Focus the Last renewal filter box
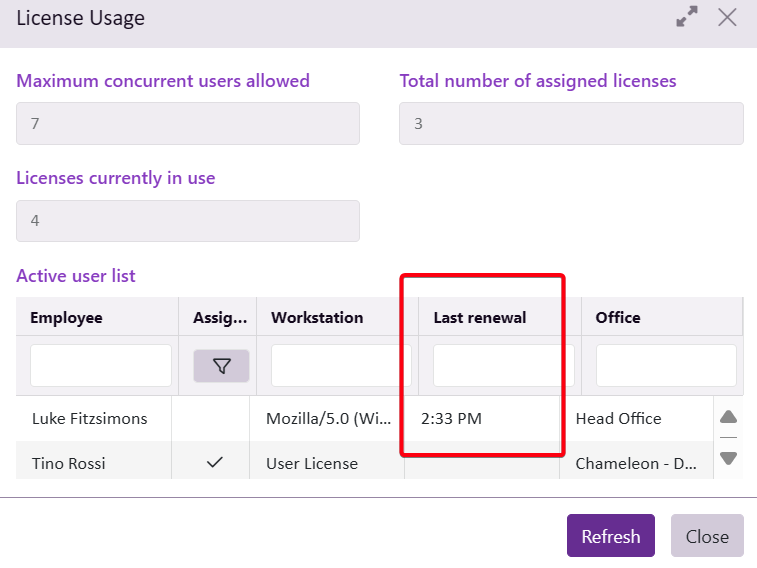Viewport: 757px width, 568px height. 497,366
